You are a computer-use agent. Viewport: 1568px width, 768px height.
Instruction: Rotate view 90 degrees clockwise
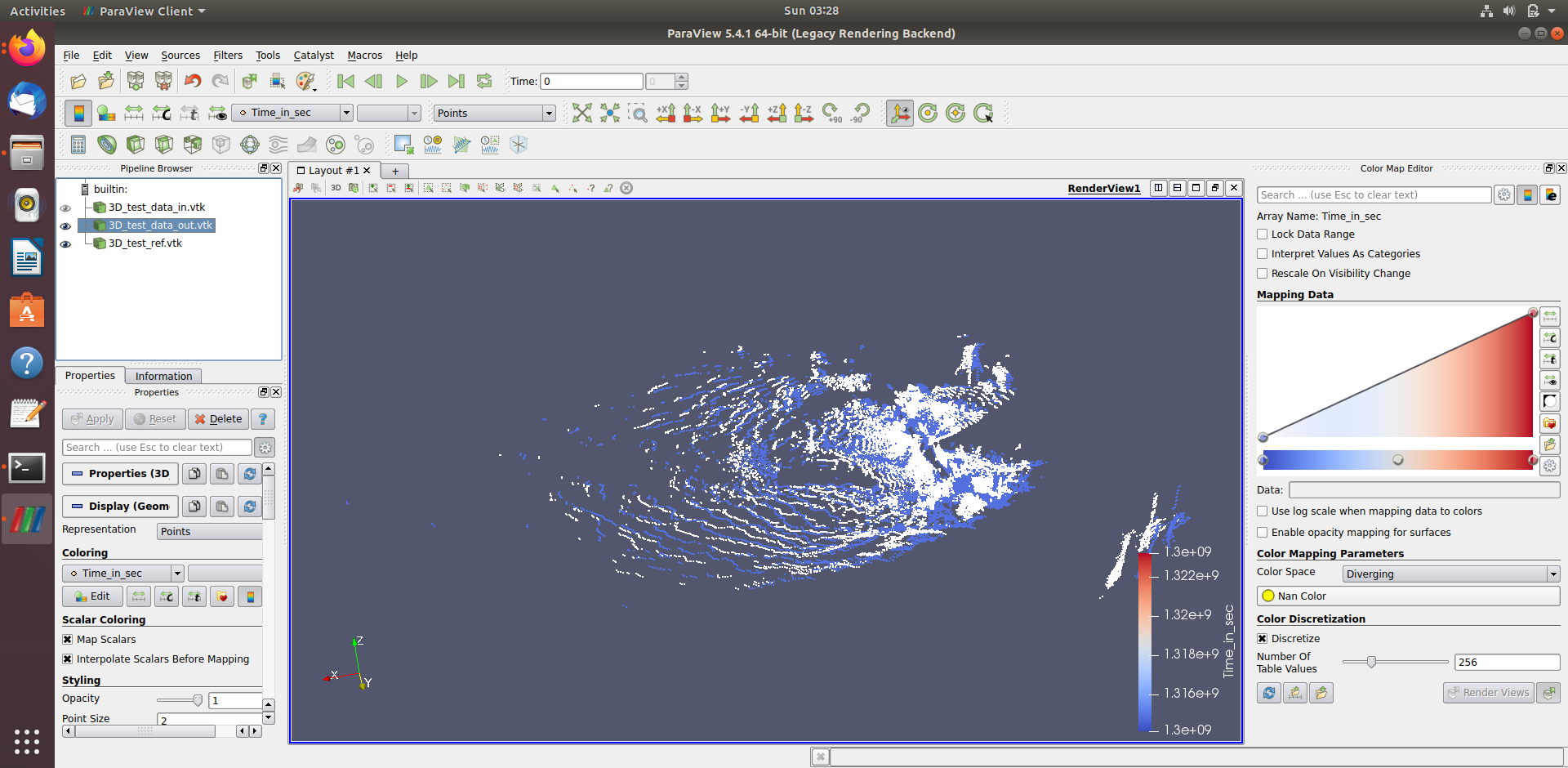point(831,113)
